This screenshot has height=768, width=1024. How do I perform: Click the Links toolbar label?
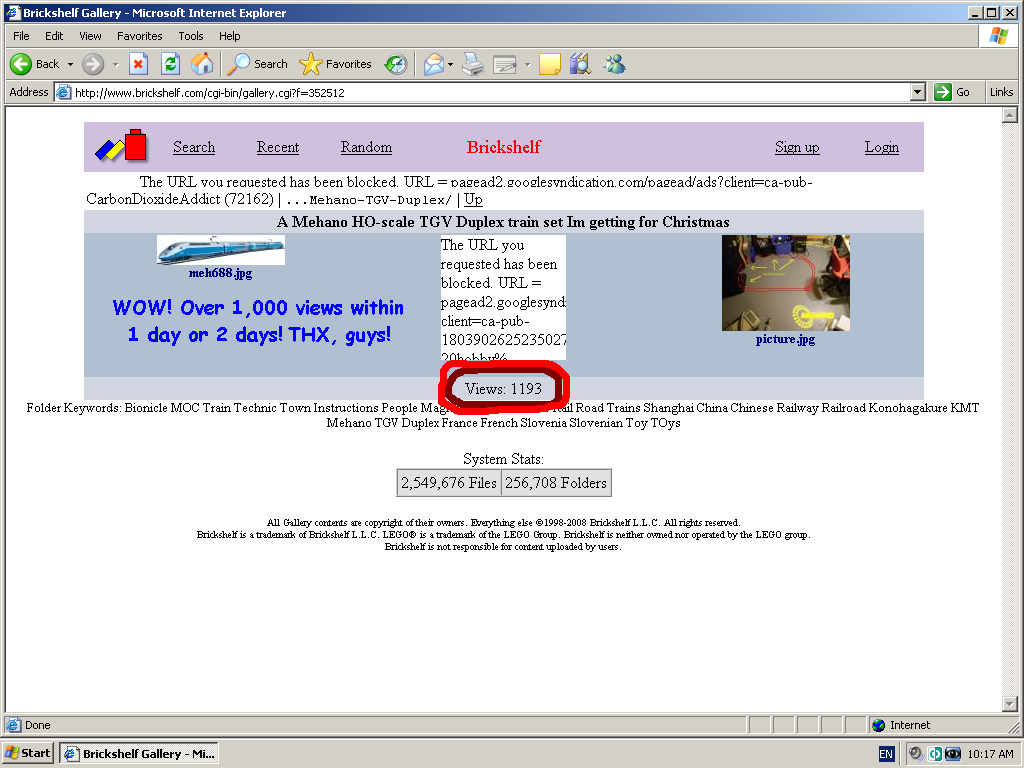1001,92
